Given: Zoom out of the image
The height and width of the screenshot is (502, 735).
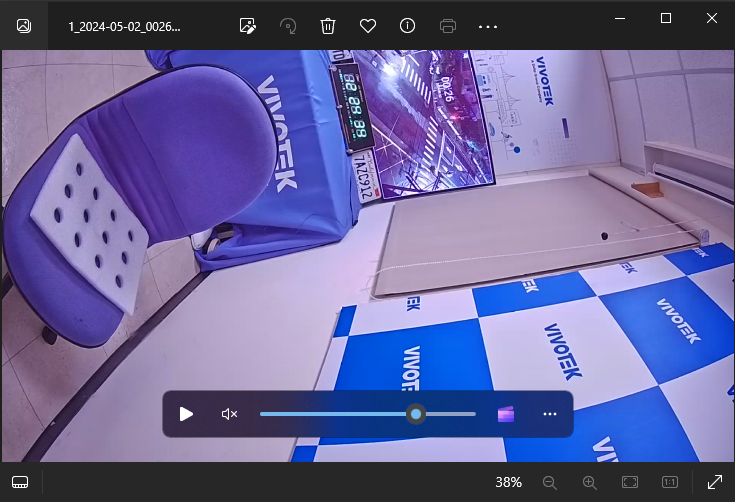Looking at the screenshot, I should point(549,482).
